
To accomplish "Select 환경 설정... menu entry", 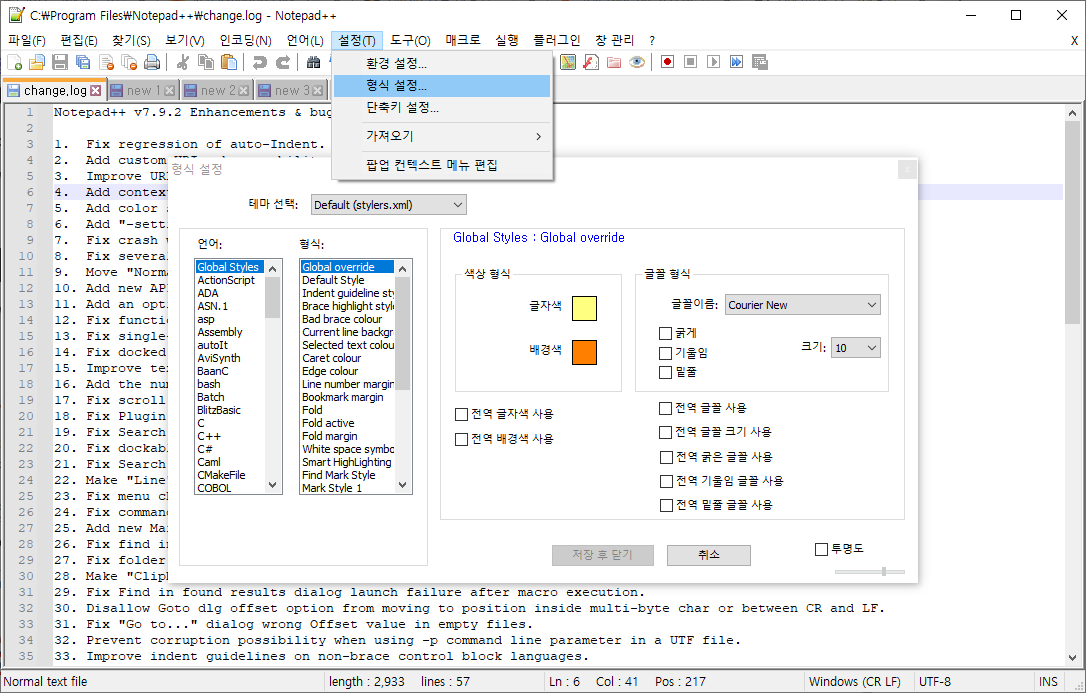I will click(x=442, y=64).
